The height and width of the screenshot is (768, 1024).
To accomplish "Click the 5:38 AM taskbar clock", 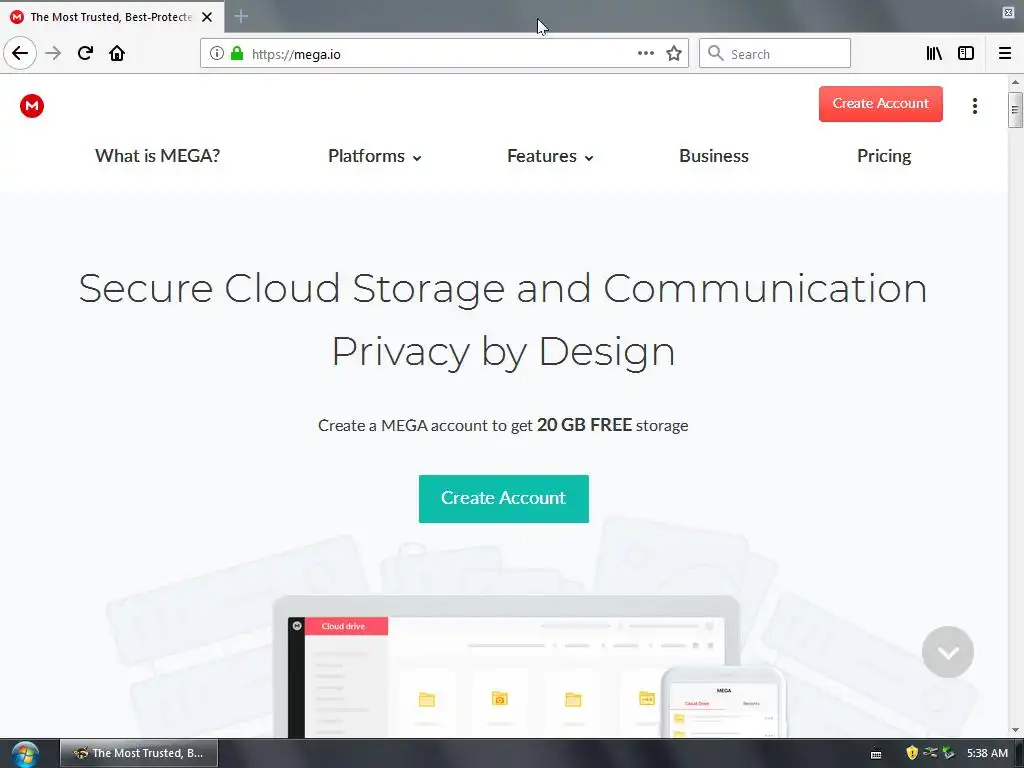I will point(987,753).
